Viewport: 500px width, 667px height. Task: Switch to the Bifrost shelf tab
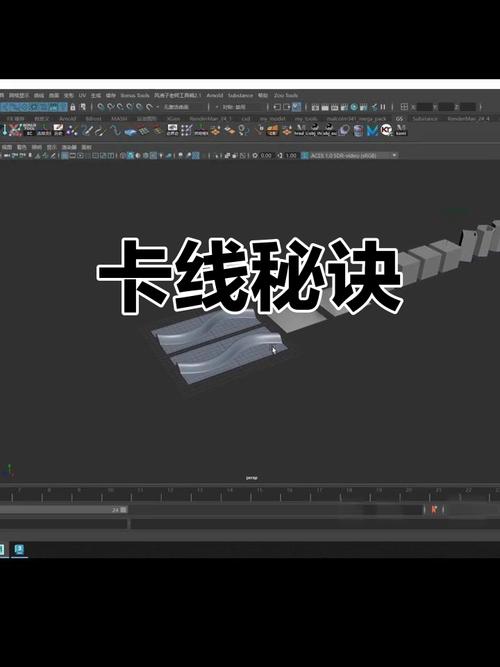[94, 119]
